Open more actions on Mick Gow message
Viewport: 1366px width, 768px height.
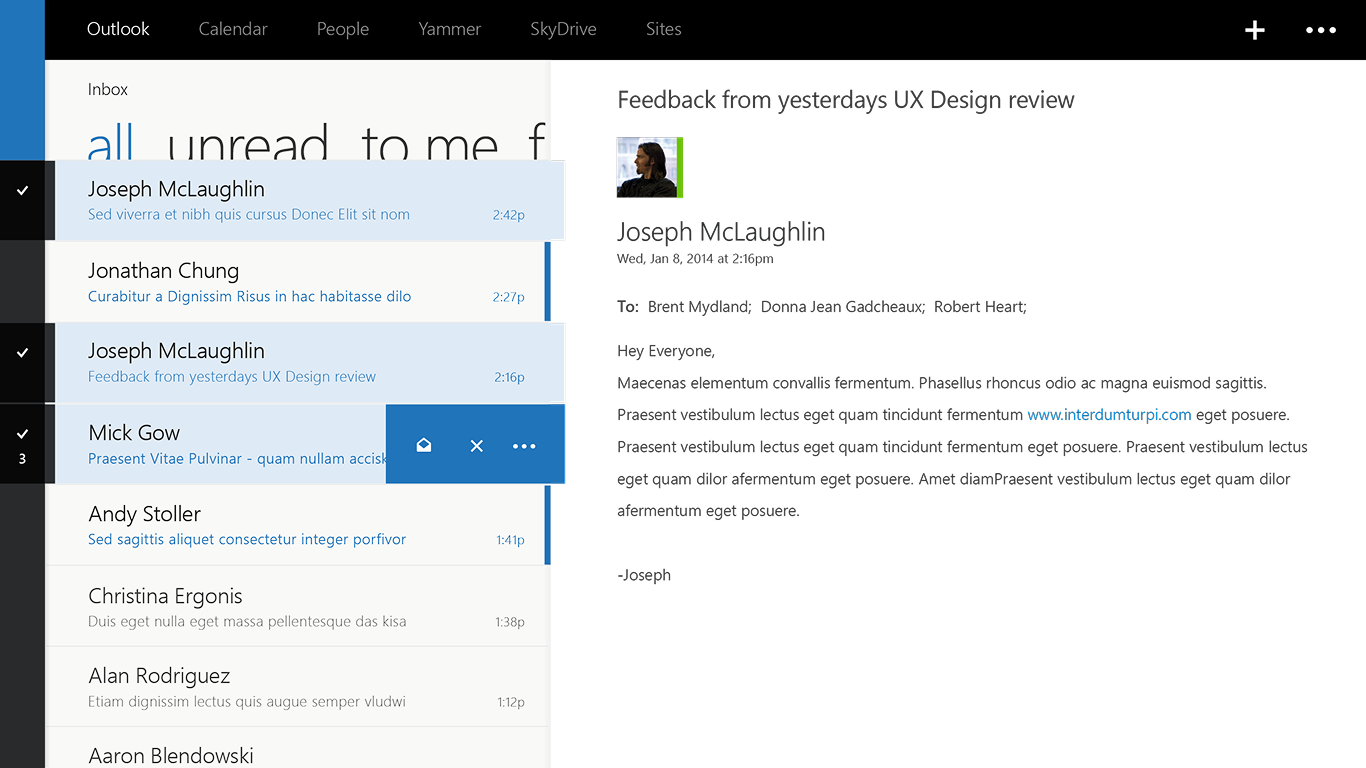[x=524, y=446]
